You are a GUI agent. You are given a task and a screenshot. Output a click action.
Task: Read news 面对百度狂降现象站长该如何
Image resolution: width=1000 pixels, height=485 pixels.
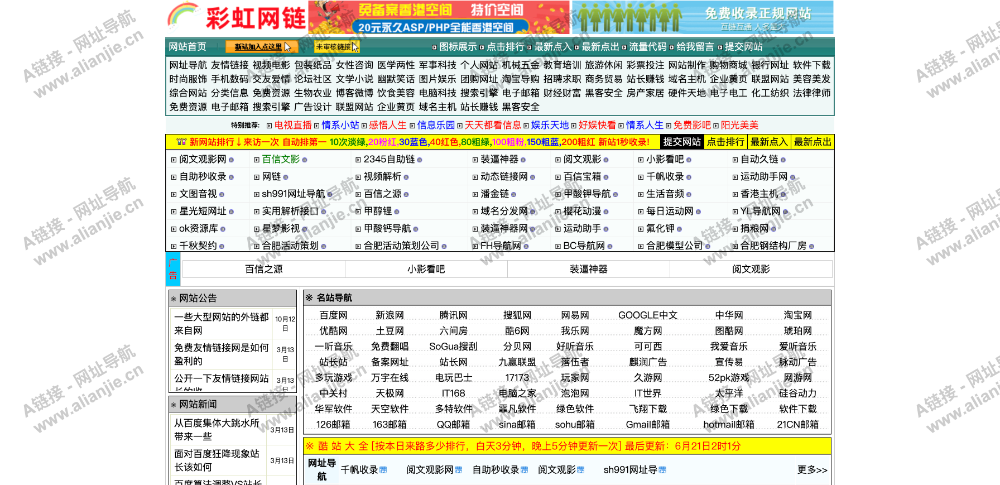click(x=217, y=460)
